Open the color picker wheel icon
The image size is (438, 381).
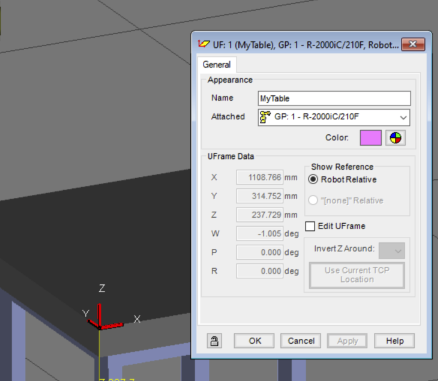[395, 138]
